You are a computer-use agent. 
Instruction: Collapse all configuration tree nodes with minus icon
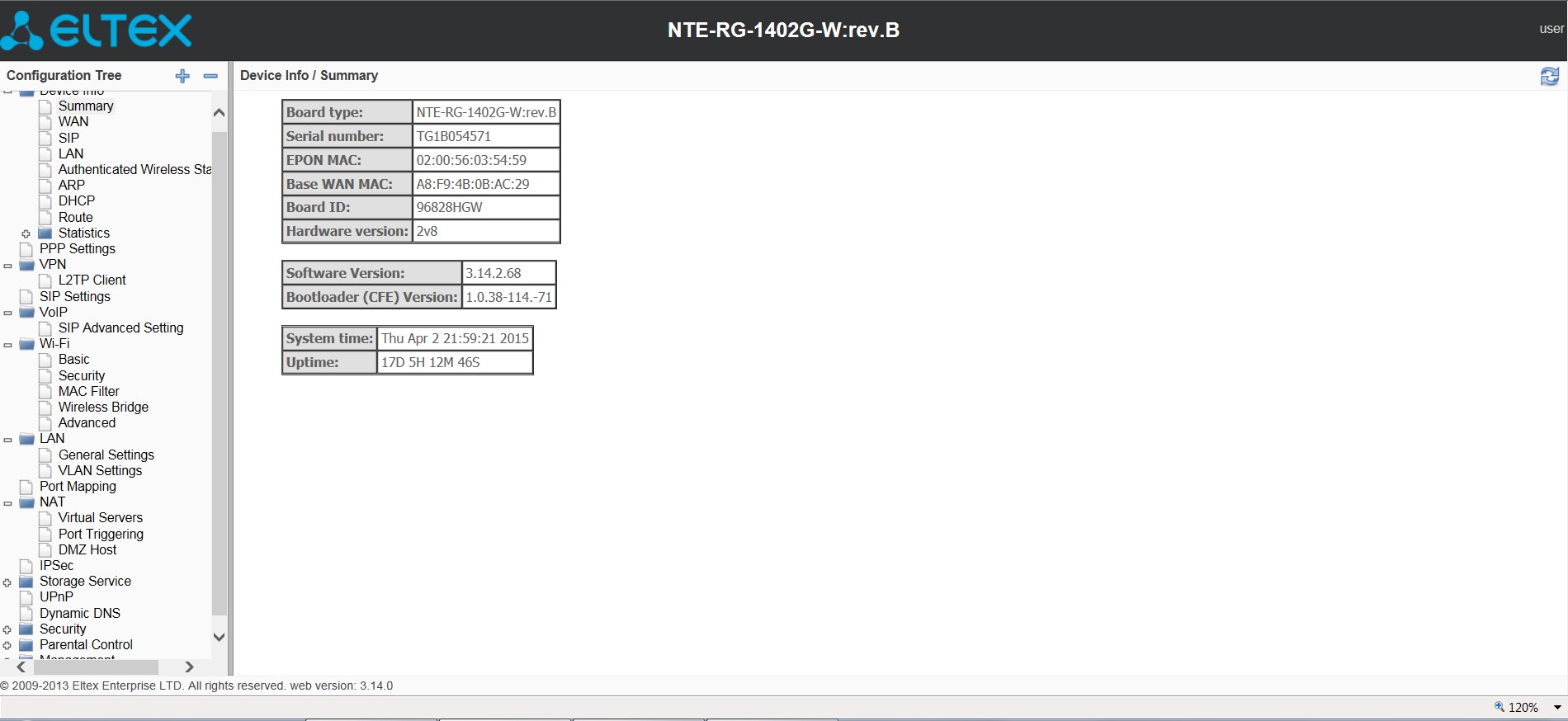click(210, 76)
